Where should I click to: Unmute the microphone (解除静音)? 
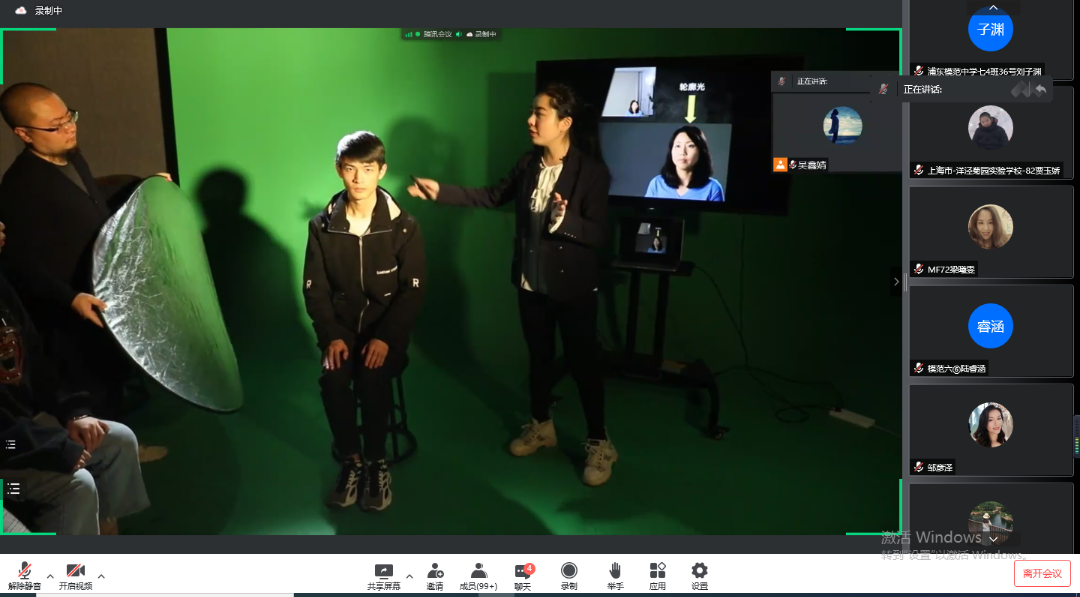pyautogui.click(x=25, y=576)
